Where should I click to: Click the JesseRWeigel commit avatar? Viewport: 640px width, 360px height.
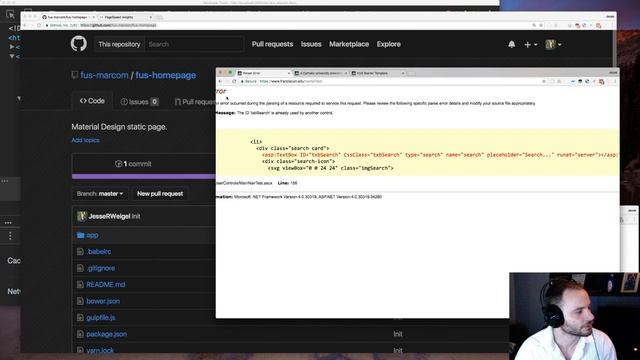click(x=82, y=216)
